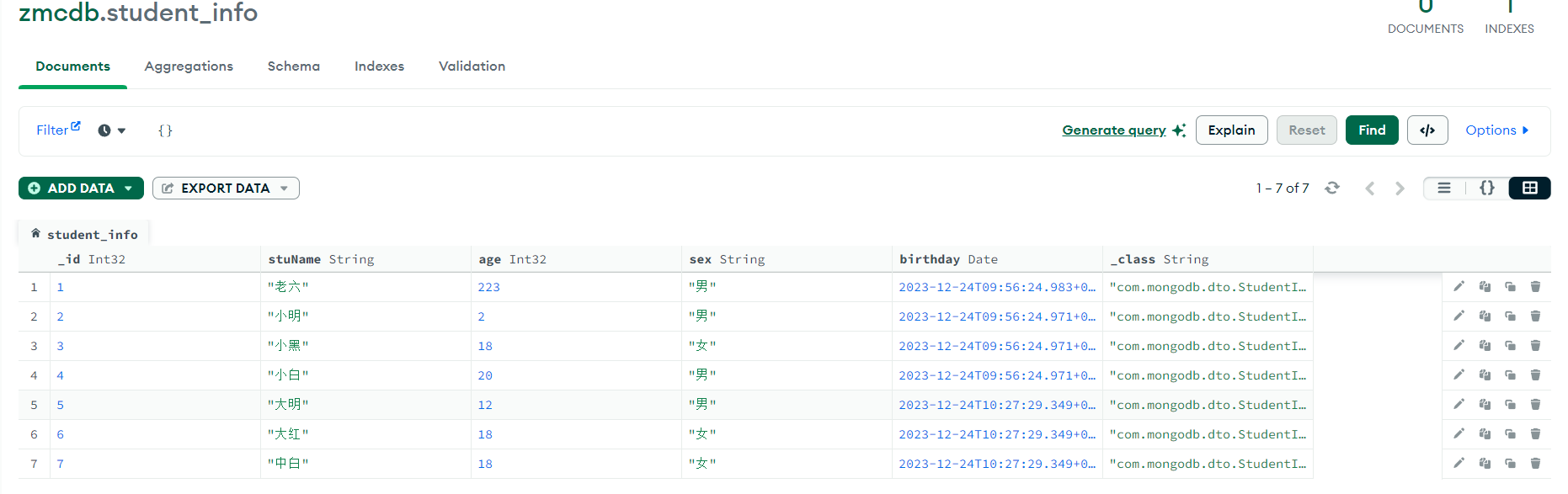Open recent queries history dropdown
This screenshot has height=494, width=1568.
coord(112,130)
